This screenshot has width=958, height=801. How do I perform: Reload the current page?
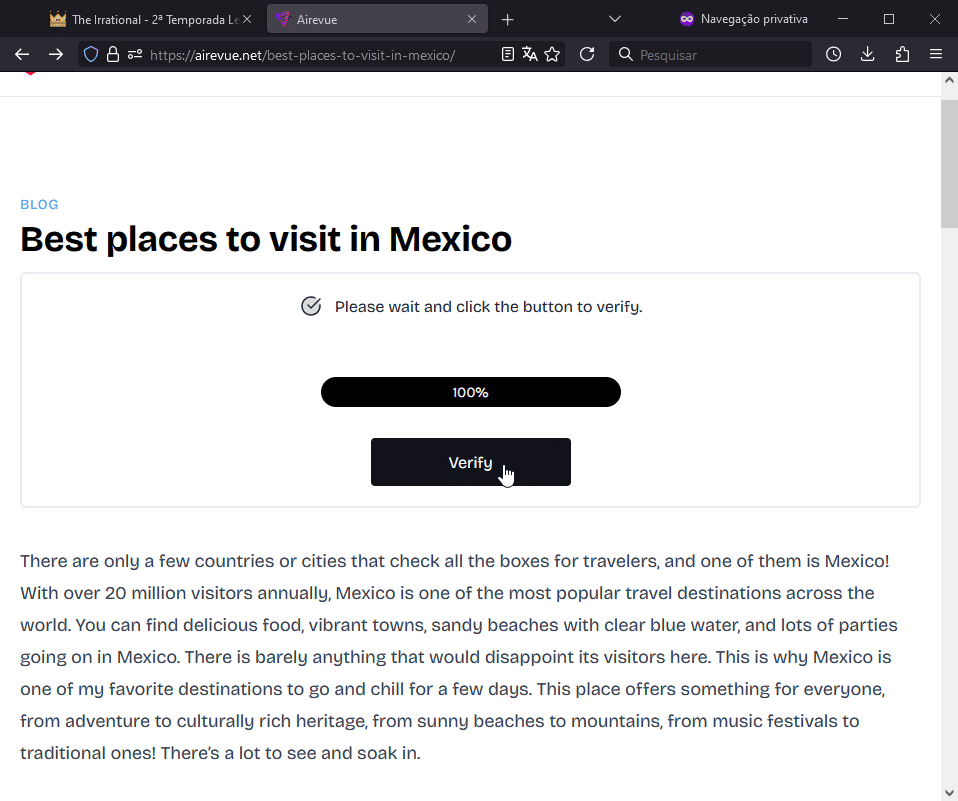point(587,55)
